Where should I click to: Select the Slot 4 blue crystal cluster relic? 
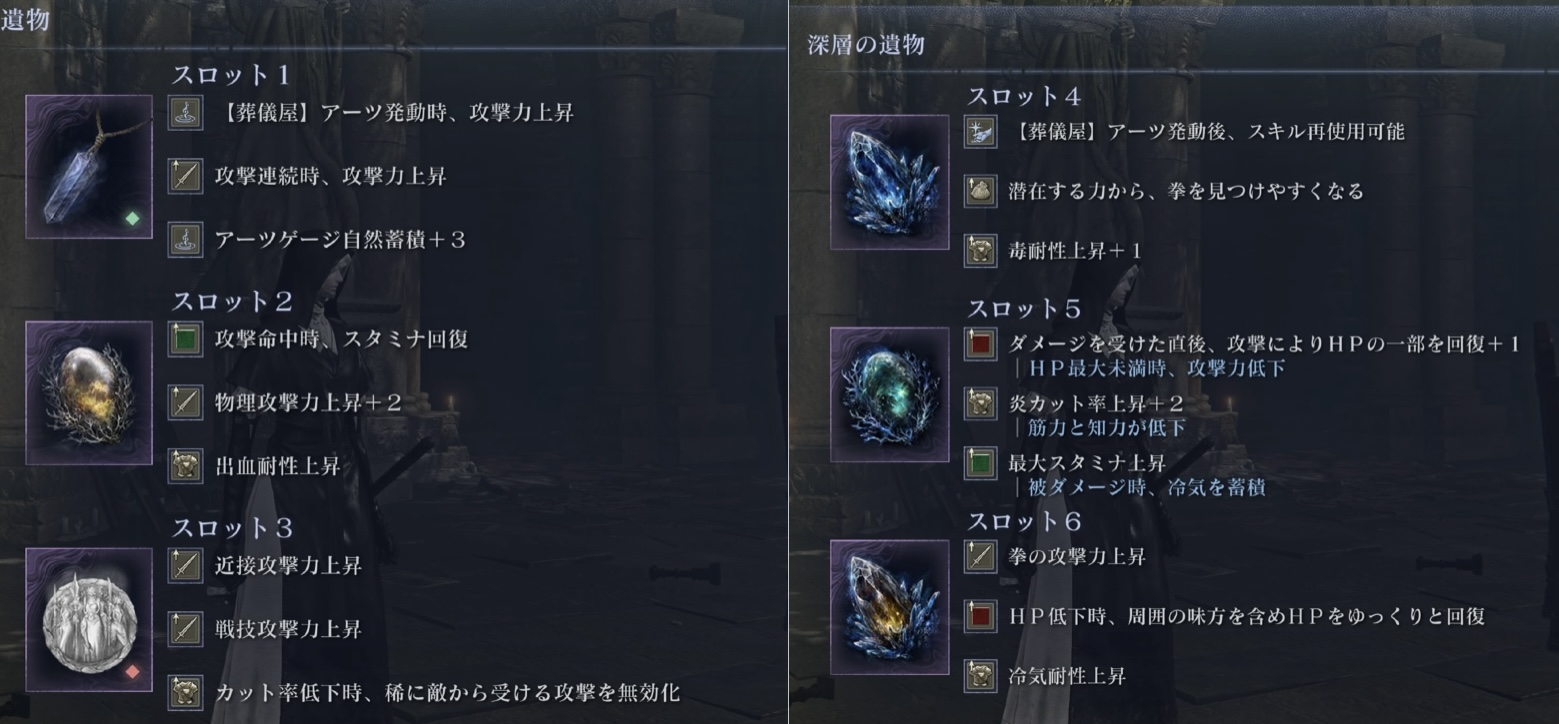[875, 182]
